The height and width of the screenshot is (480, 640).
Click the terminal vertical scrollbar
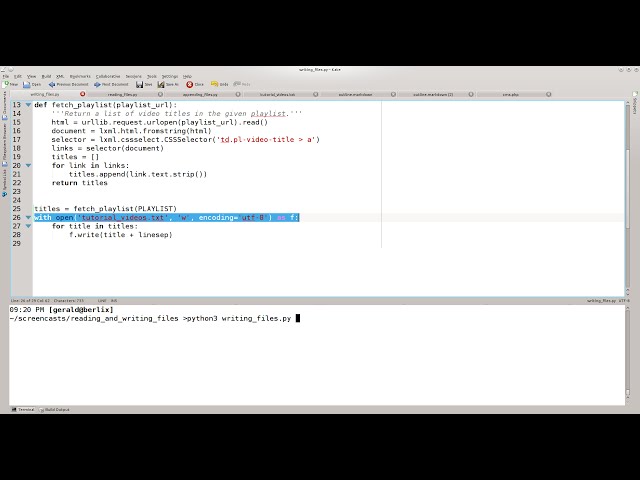point(627,355)
